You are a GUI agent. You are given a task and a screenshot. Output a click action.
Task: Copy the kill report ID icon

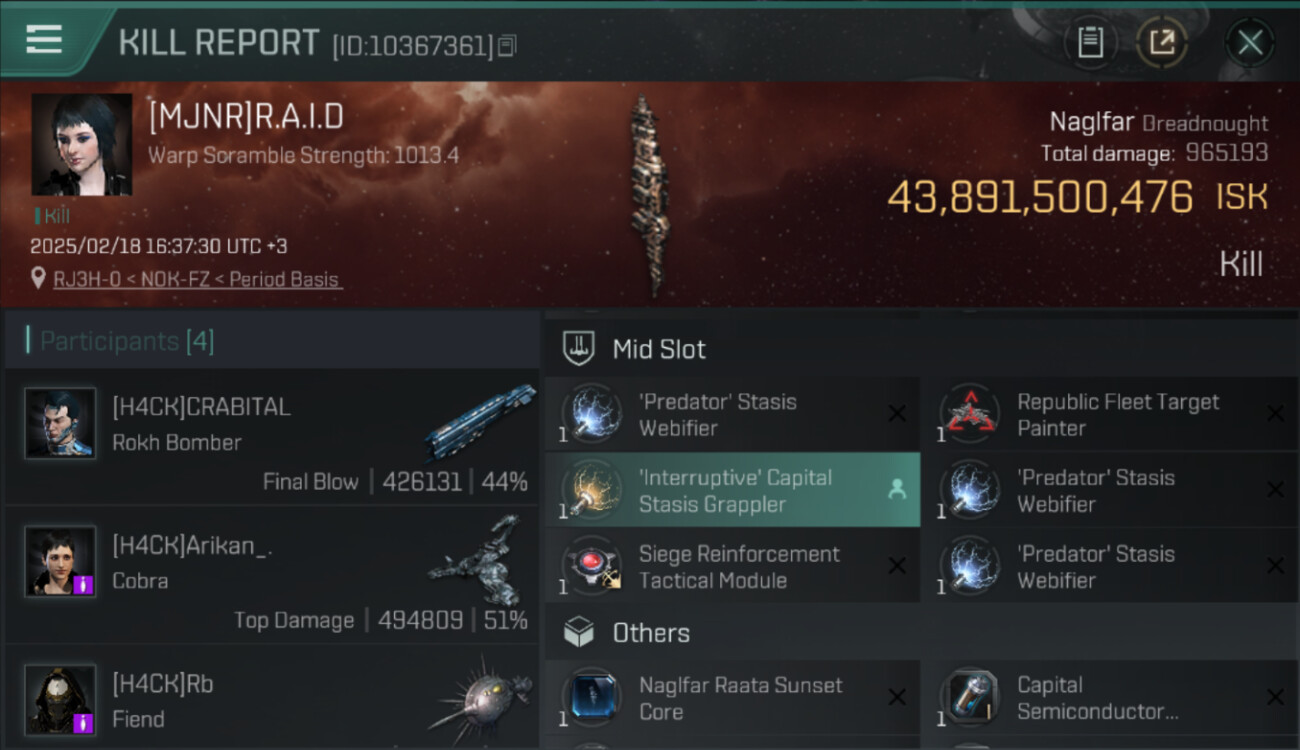pos(507,46)
